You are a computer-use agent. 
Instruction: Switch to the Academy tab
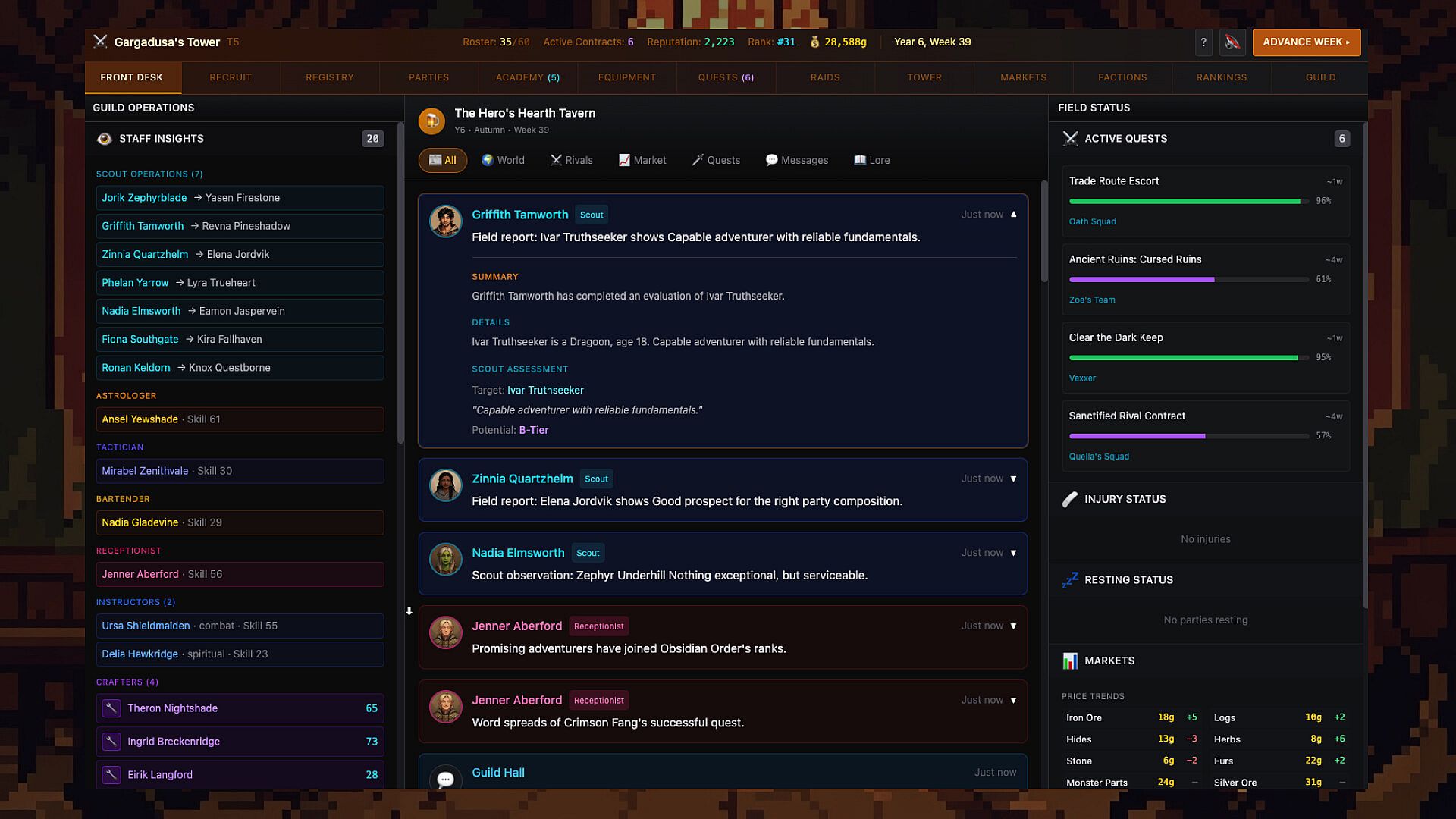[x=528, y=77]
